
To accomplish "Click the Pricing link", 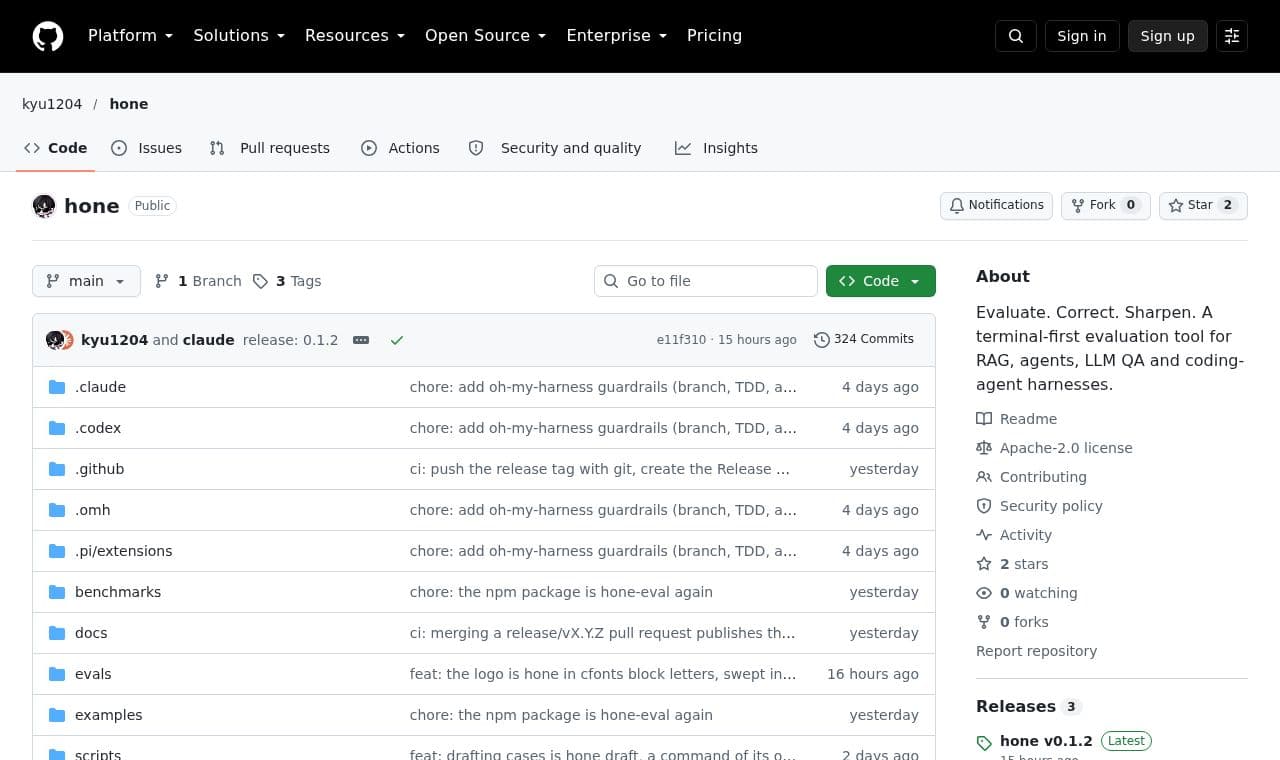I will click(x=714, y=36).
